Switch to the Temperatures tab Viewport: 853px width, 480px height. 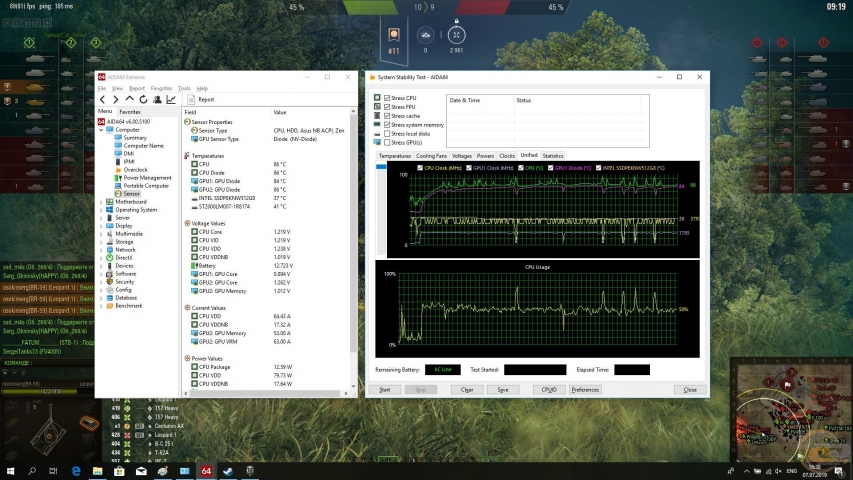click(x=394, y=156)
